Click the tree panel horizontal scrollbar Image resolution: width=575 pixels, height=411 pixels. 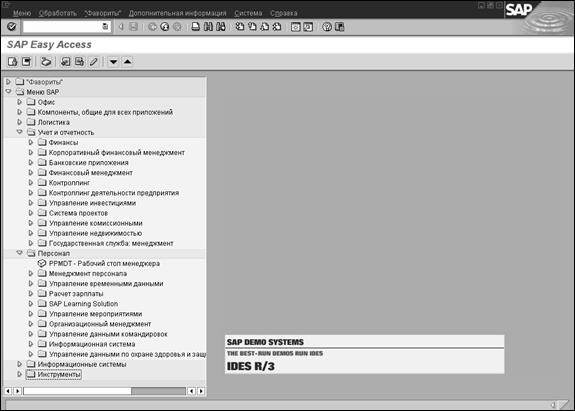coord(105,391)
